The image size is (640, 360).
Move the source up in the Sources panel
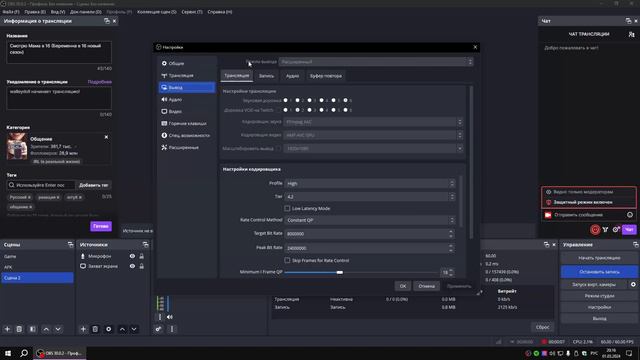click(122, 329)
